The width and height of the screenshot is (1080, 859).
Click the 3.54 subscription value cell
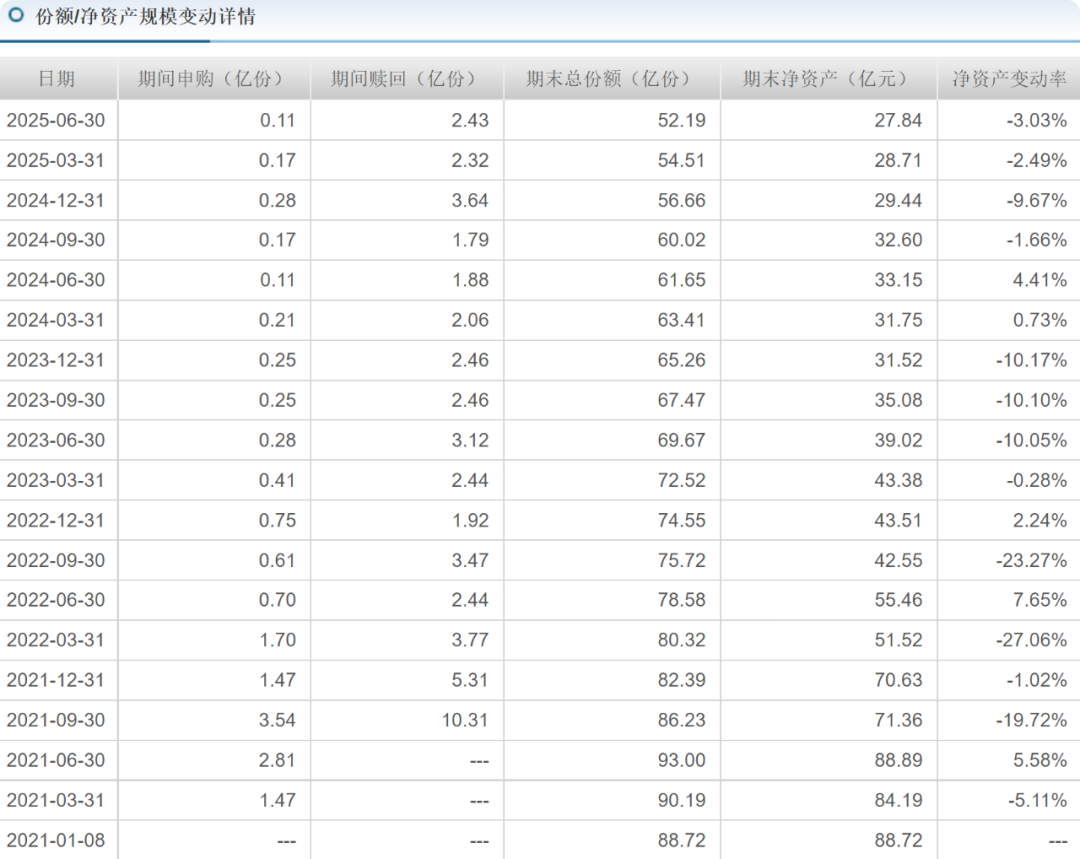tap(277, 720)
